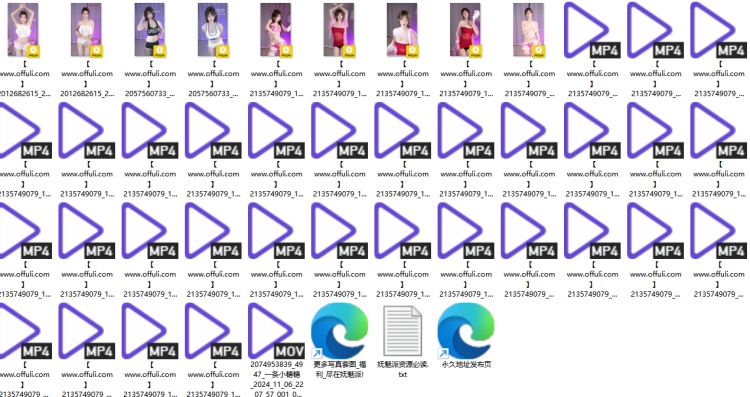
Task: Click the Player badge on the black sports top thumbnail
Action: [x=160, y=51]
